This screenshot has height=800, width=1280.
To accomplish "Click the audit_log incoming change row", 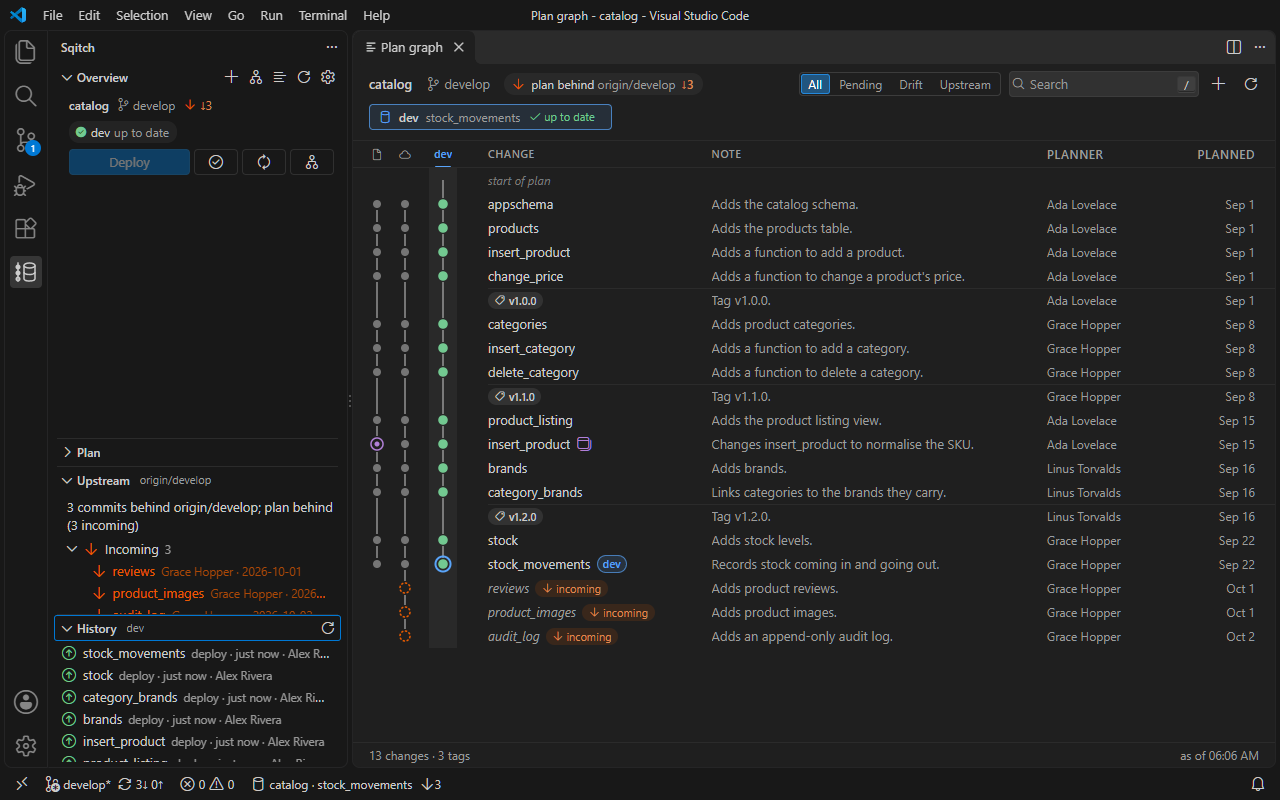I will (814, 636).
